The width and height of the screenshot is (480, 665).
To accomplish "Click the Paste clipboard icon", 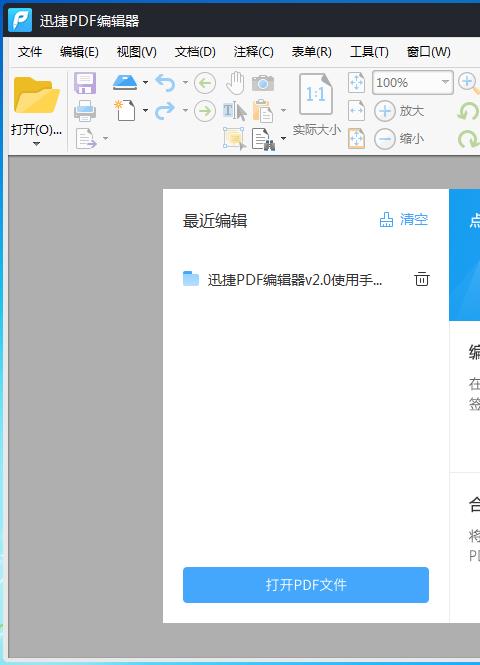I will (263, 110).
